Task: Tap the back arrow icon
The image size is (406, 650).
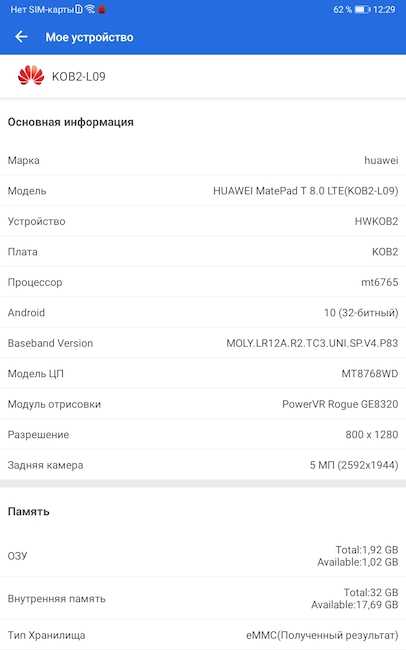Action: click(21, 37)
